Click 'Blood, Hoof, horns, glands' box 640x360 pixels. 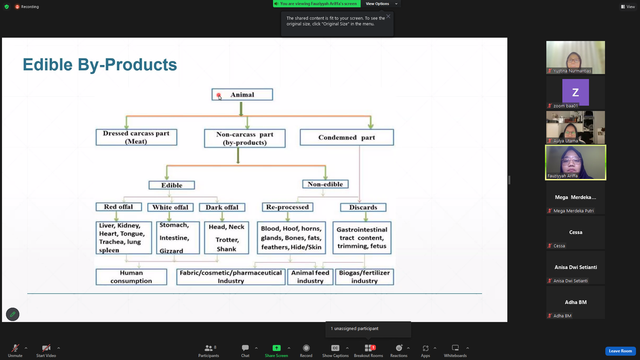click(x=291, y=238)
